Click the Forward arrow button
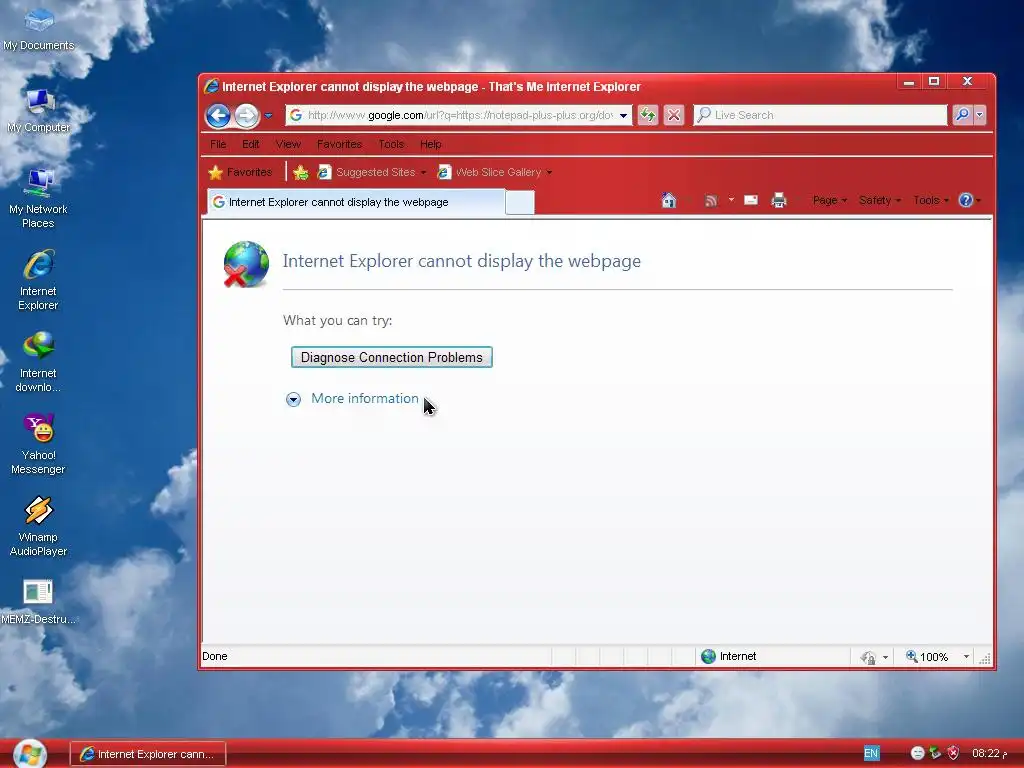The image size is (1024, 768). coord(246,116)
